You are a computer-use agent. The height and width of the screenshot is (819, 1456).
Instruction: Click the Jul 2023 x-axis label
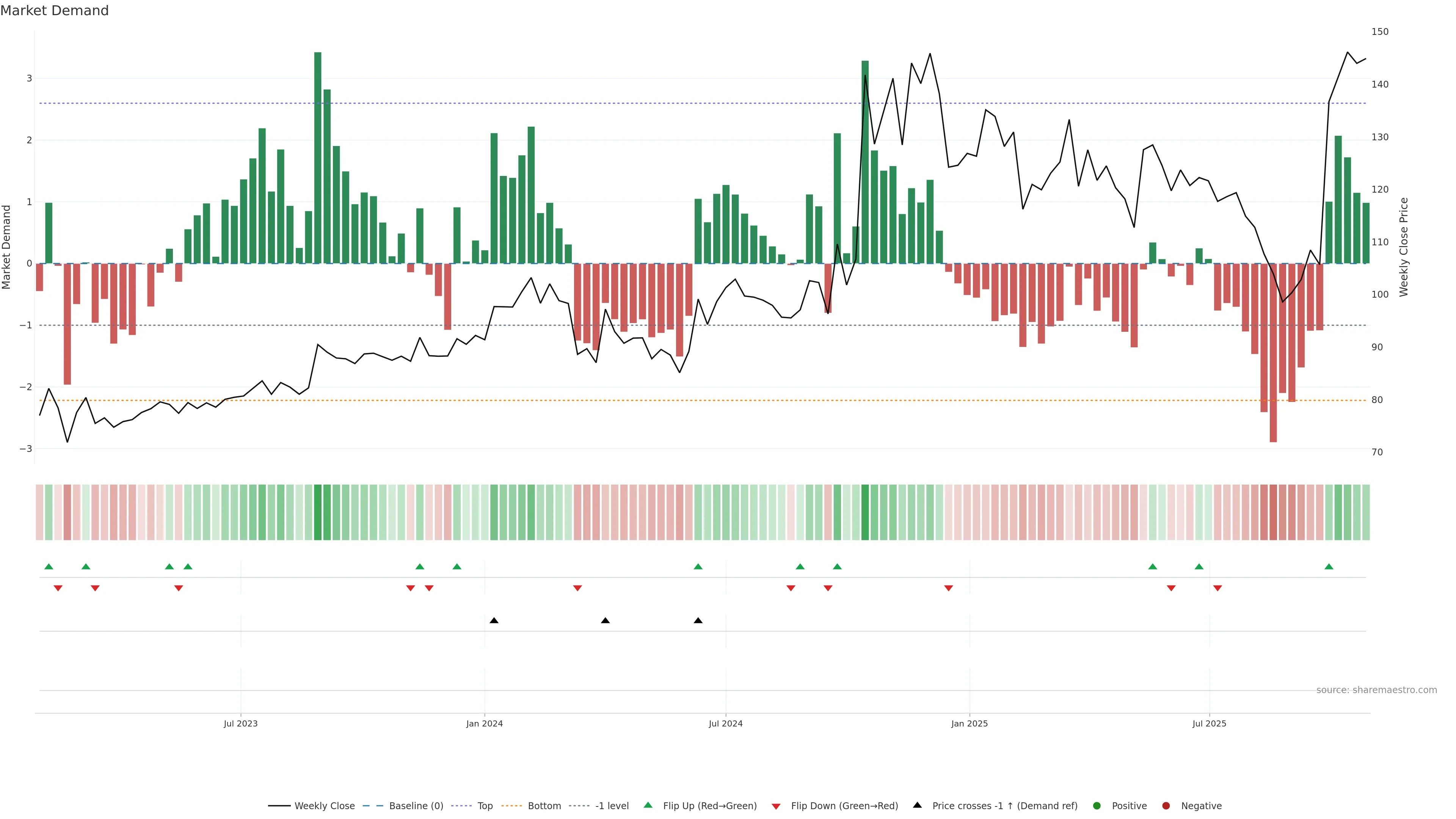pos(241,724)
